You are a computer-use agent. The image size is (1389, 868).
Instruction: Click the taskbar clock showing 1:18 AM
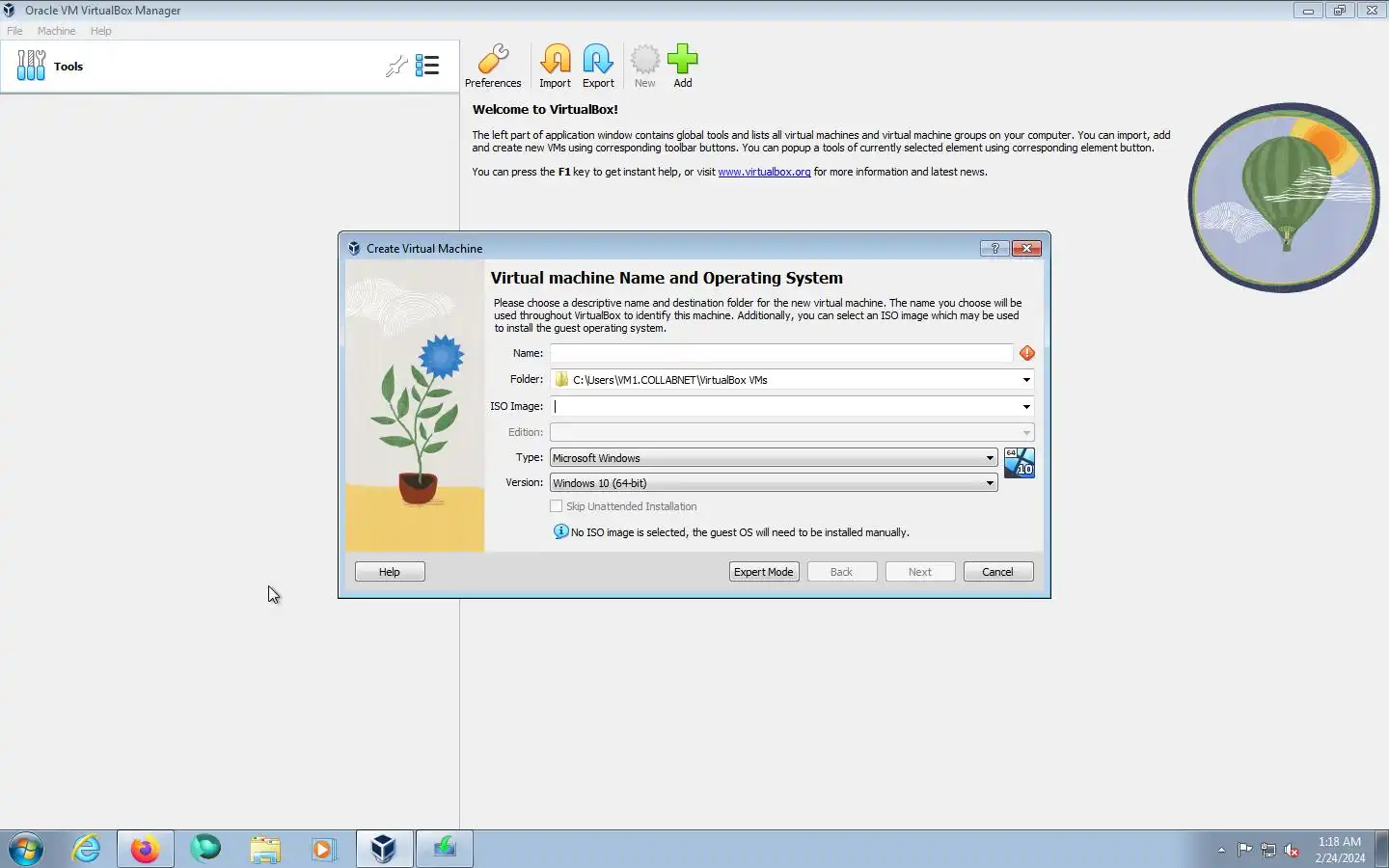point(1340,849)
